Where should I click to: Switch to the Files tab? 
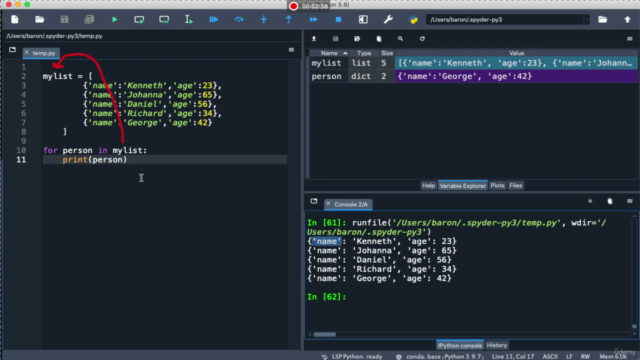[x=516, y=186]
